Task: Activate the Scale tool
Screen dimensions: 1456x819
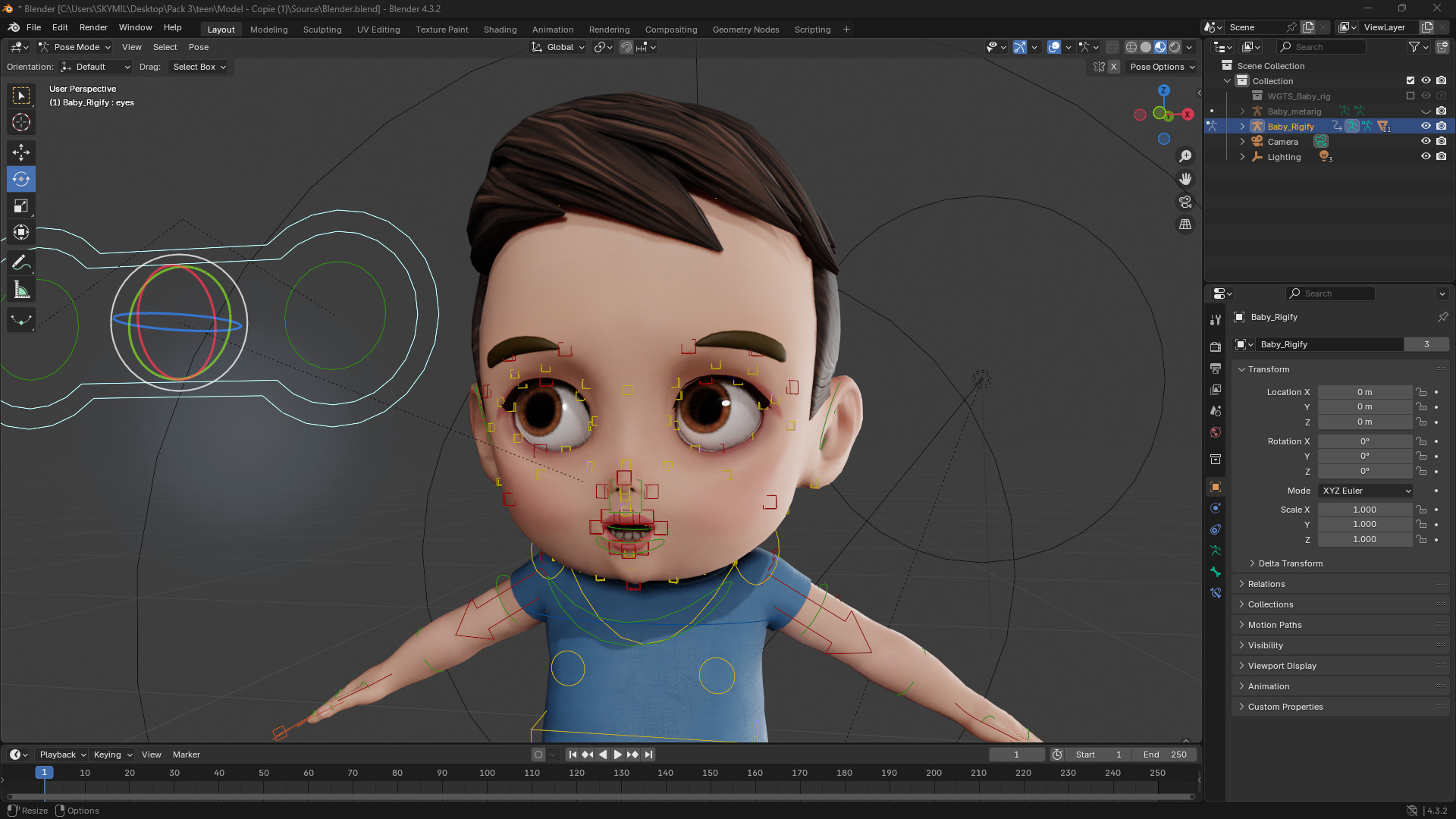Action: click(21, 206)
